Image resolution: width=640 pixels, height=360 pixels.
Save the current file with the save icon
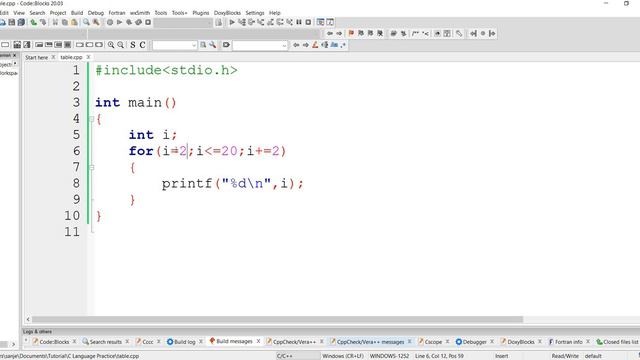pyautogui.click(x=11, y=22)
